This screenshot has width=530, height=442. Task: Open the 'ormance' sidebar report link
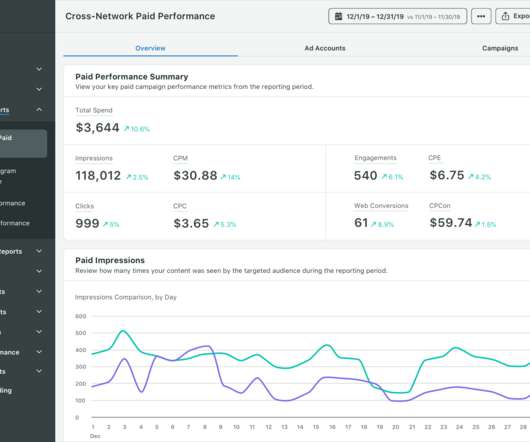(x=13, y=203)
